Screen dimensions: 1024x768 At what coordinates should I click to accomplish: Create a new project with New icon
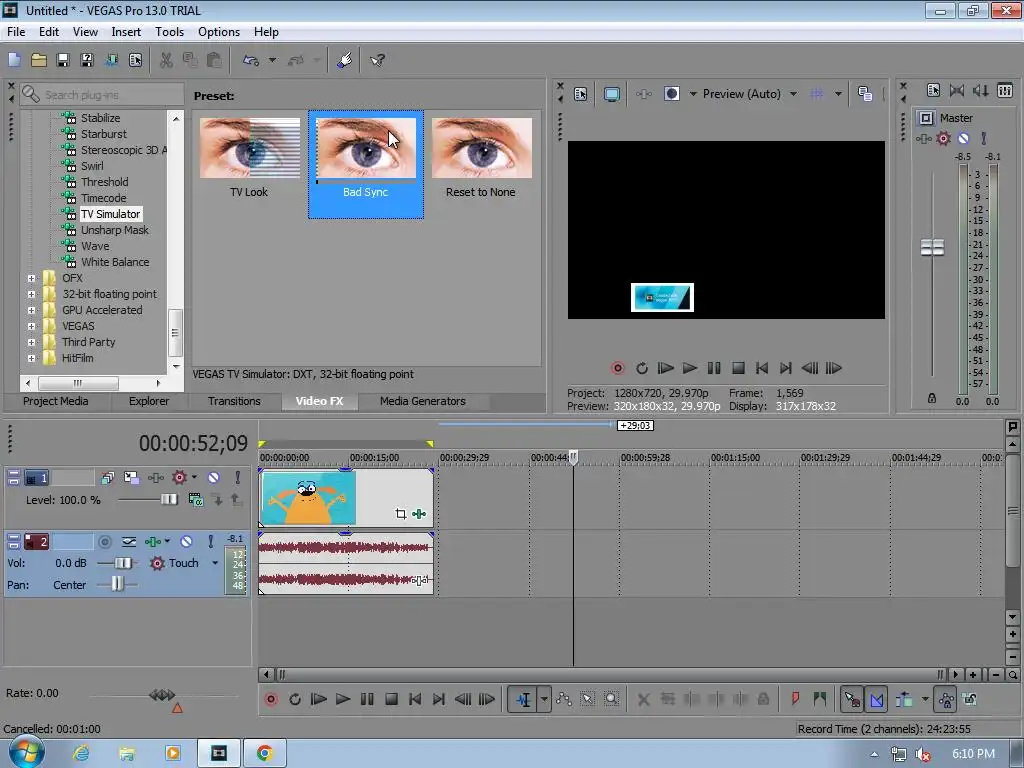click(x=14, y=60)
